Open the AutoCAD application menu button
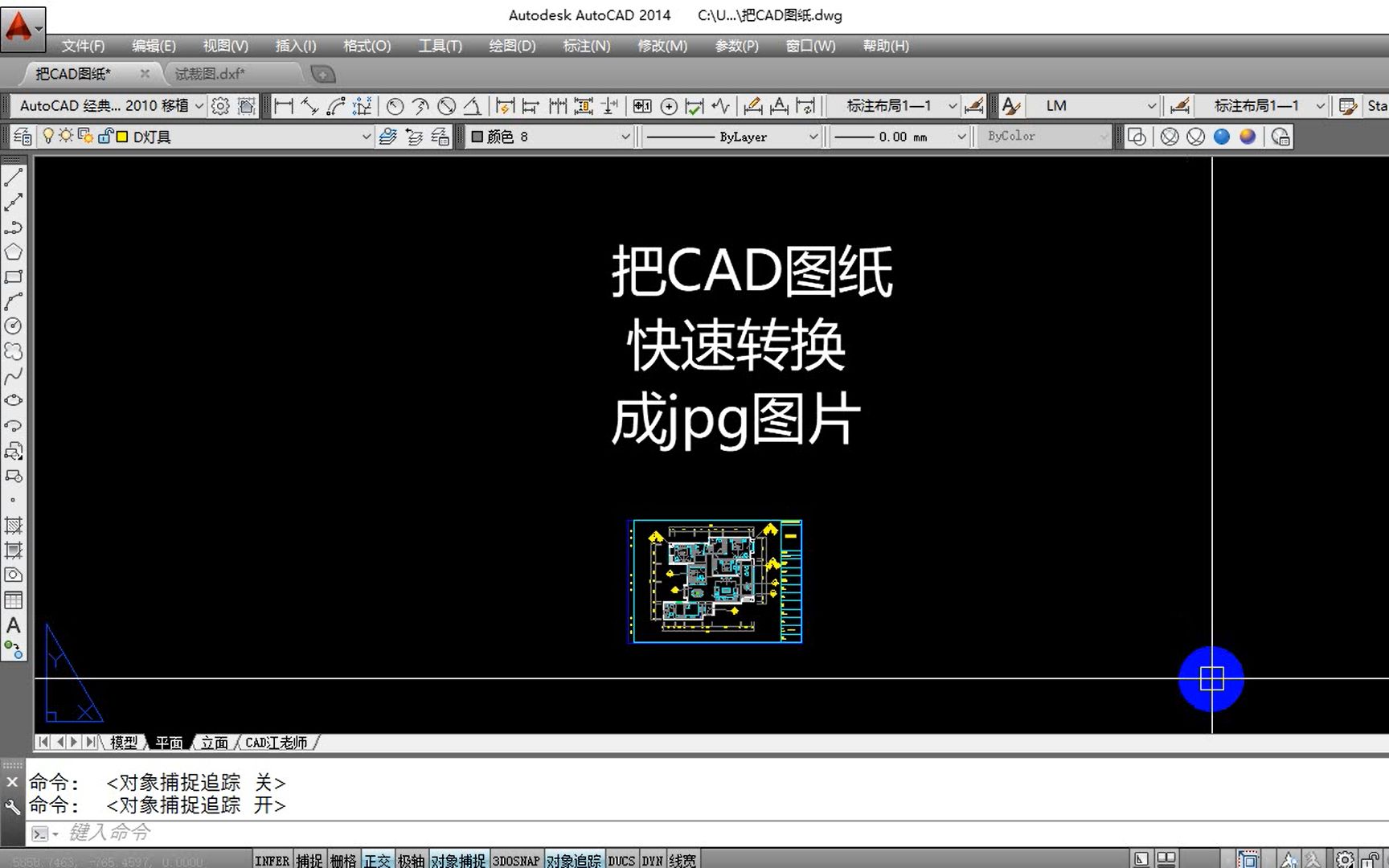This screenshot has height=868, width=1389. (x=23, y=29)
